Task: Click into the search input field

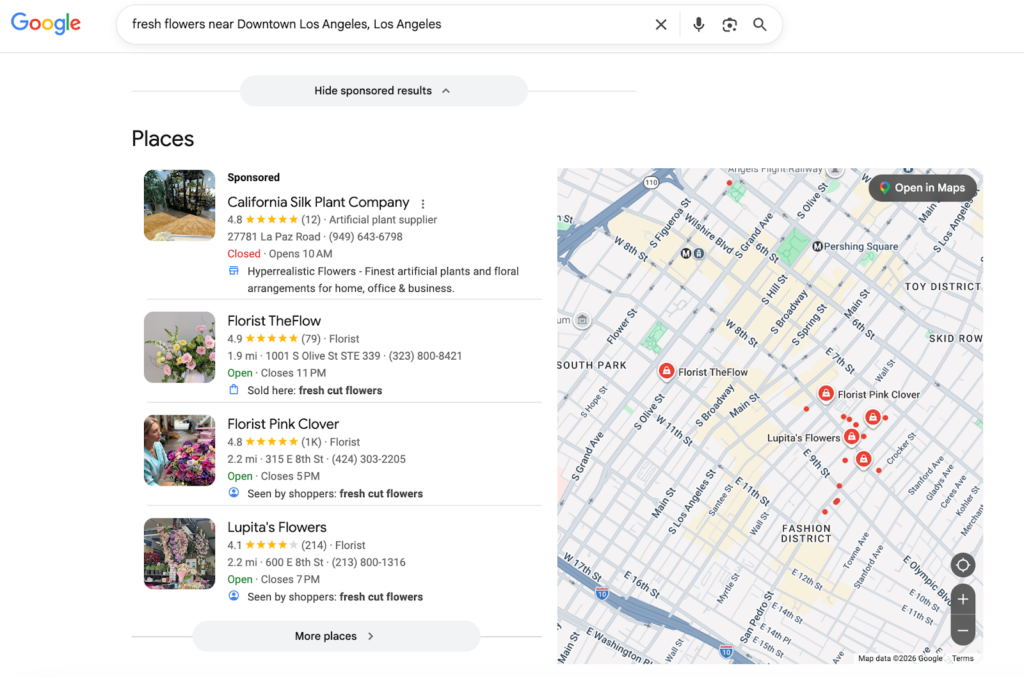Action: [380, 25]
